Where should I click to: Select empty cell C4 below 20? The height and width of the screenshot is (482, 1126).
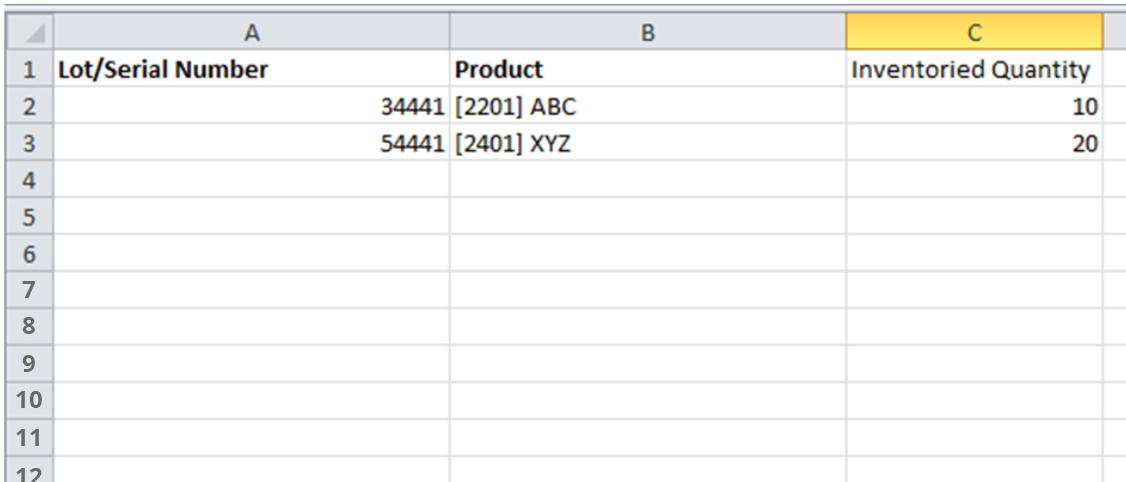973,181
